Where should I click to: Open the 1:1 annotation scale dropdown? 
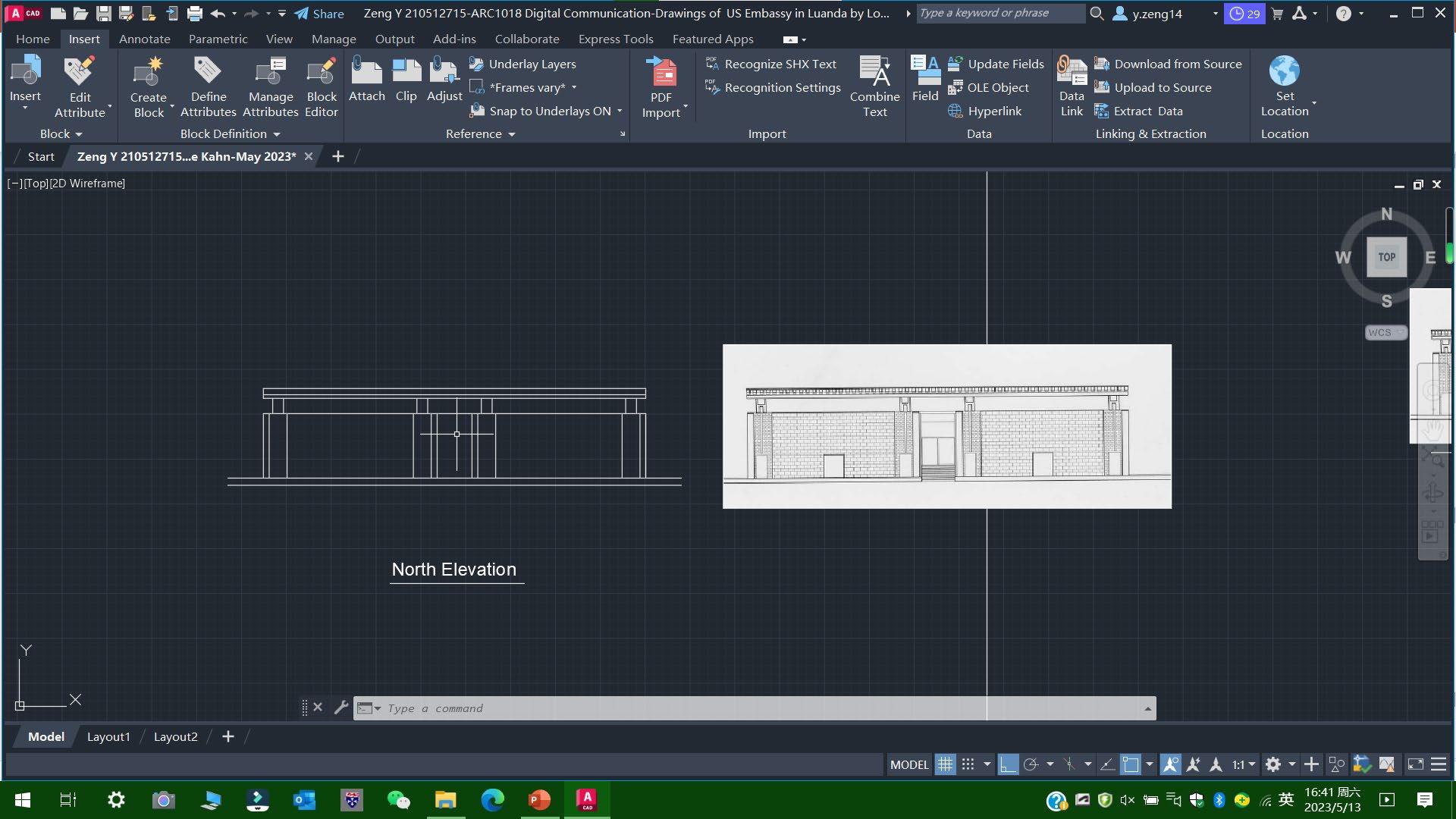(1244, 764)
